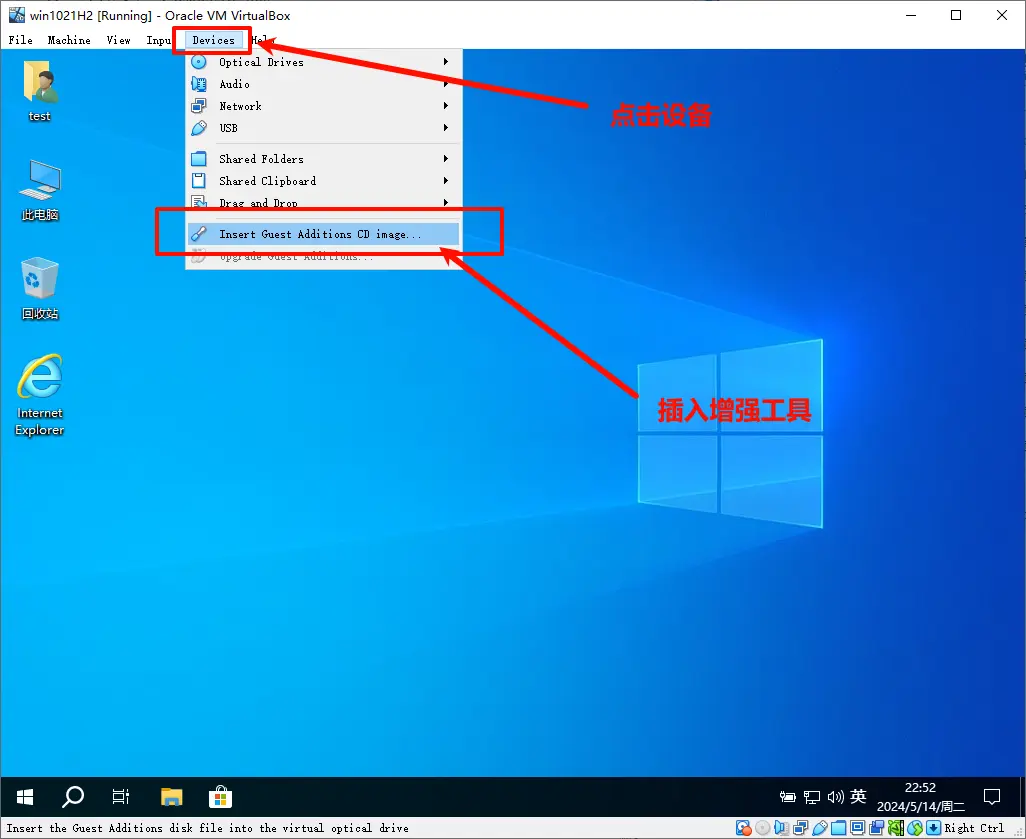Screen dimensions: 1026x839
Task: Choose USB in the Devices menu
Action: coord(324,128)
